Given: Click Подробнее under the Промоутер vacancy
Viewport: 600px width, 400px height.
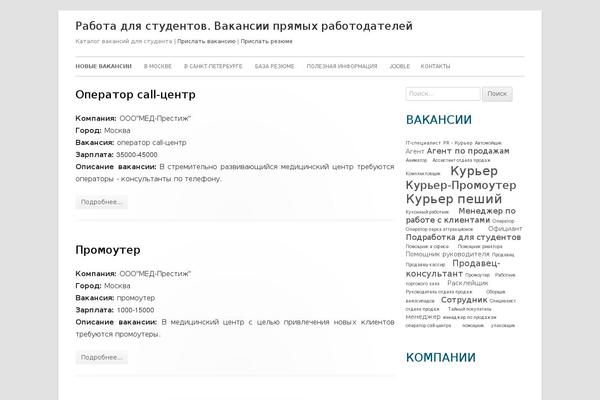Looking at the screenshot, I should [101, 357].
